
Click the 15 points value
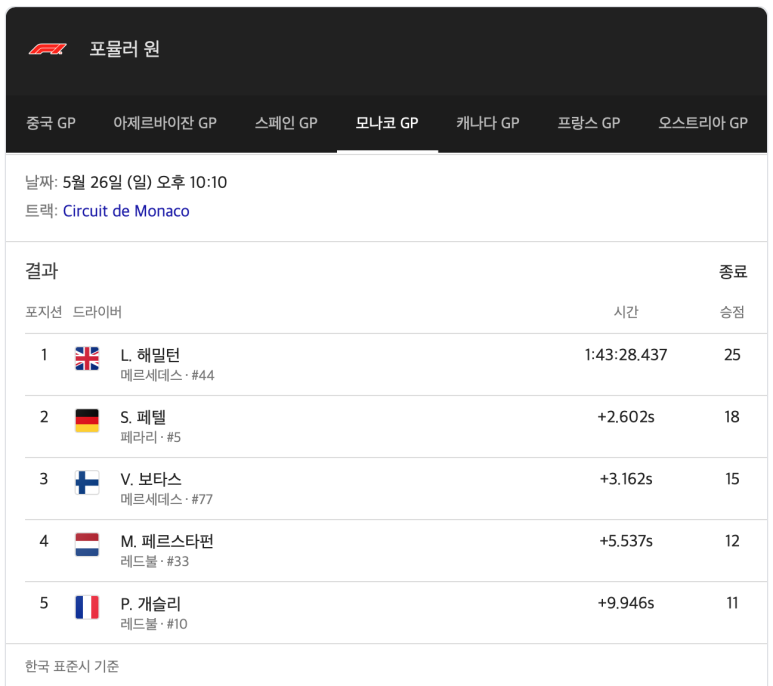point(732,479)
